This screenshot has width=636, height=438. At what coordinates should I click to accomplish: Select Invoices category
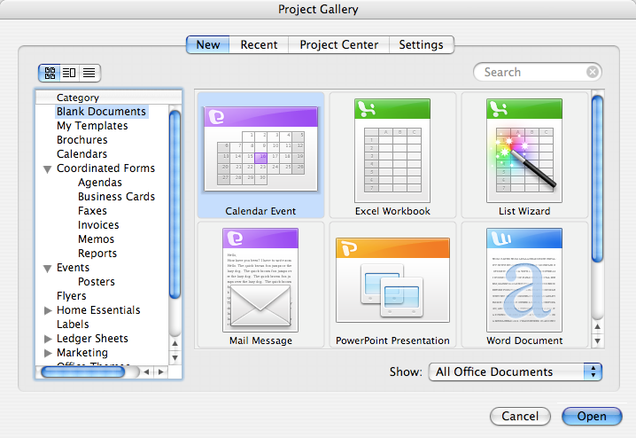(x=99, y=225)
